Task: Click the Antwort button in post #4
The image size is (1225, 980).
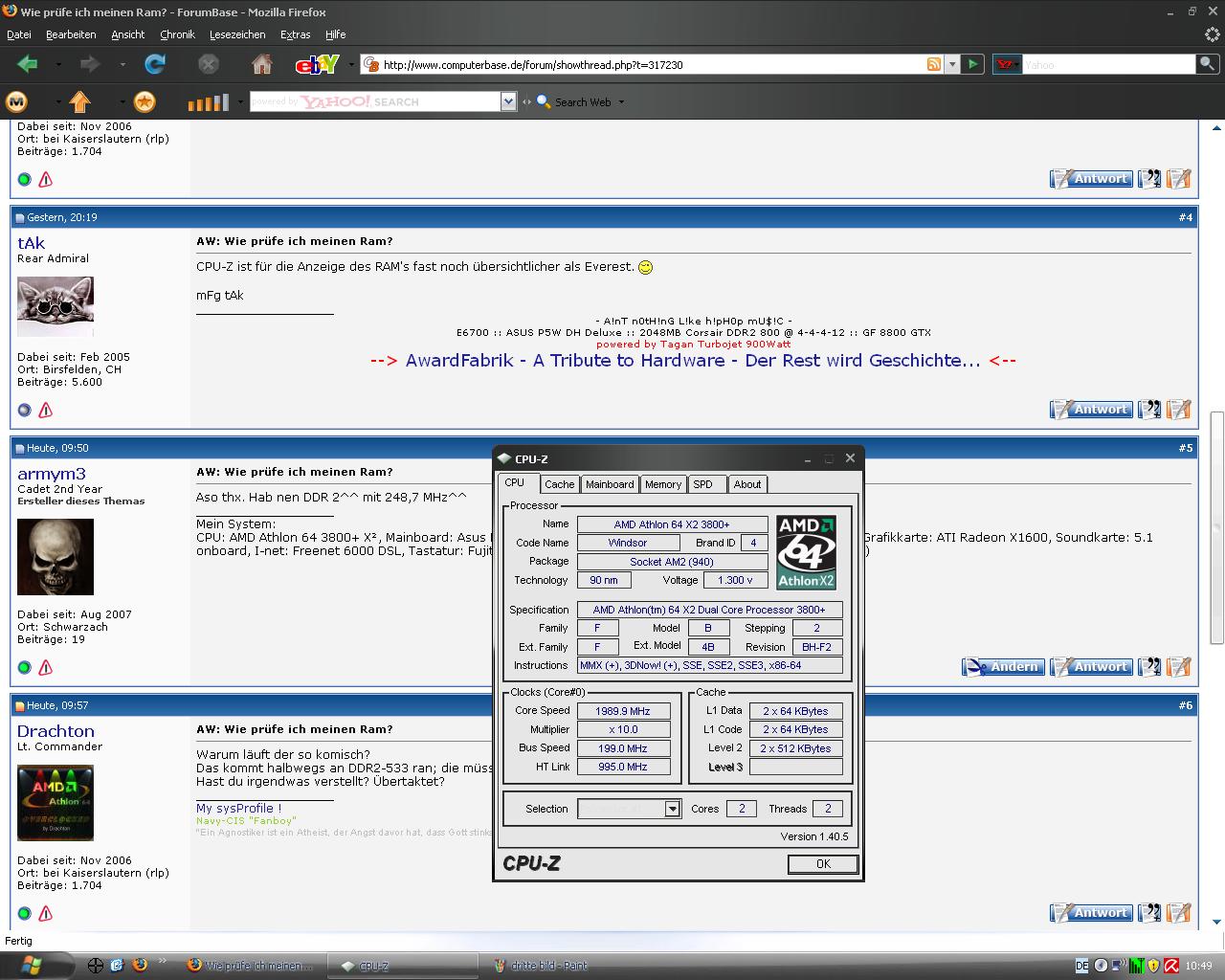Action: coord(1092,410)
